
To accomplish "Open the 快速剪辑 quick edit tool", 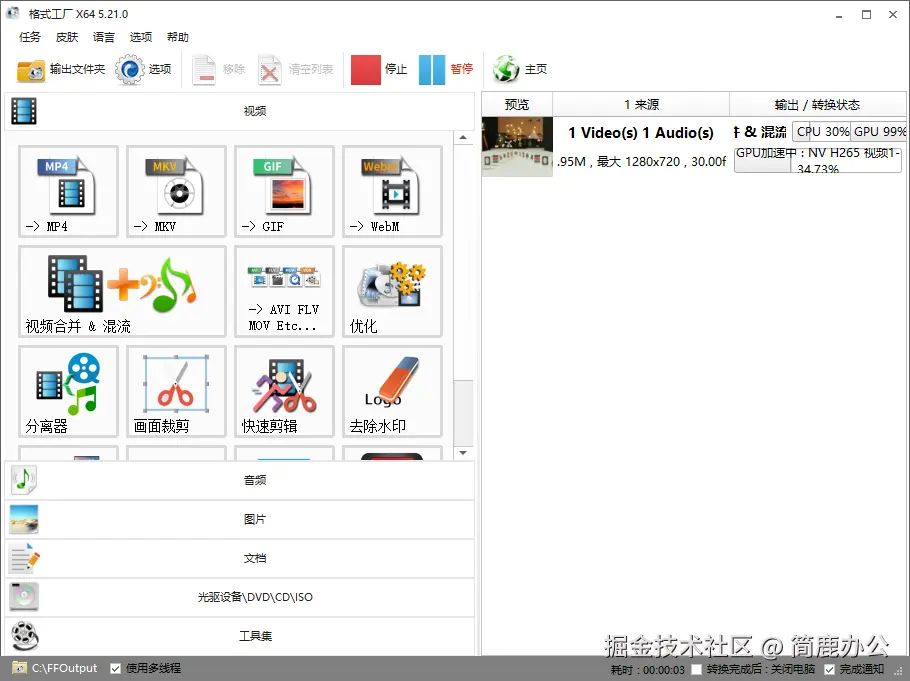I will (x=283, y=391).
